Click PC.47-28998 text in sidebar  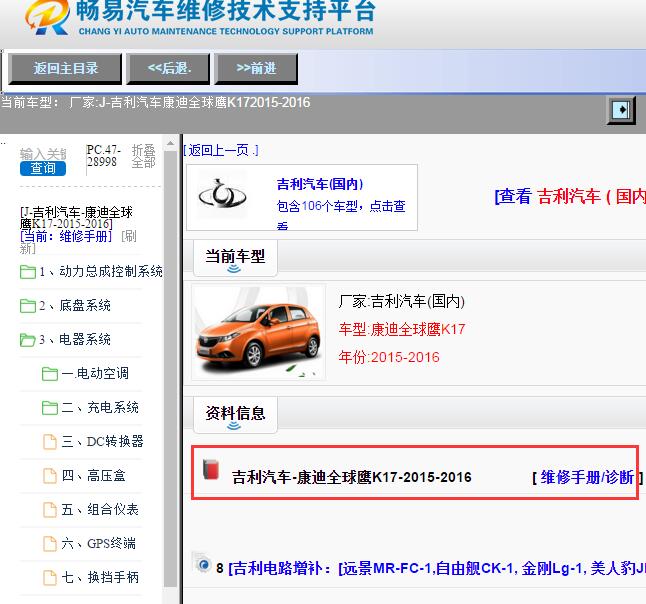click(x=103, y=156)
